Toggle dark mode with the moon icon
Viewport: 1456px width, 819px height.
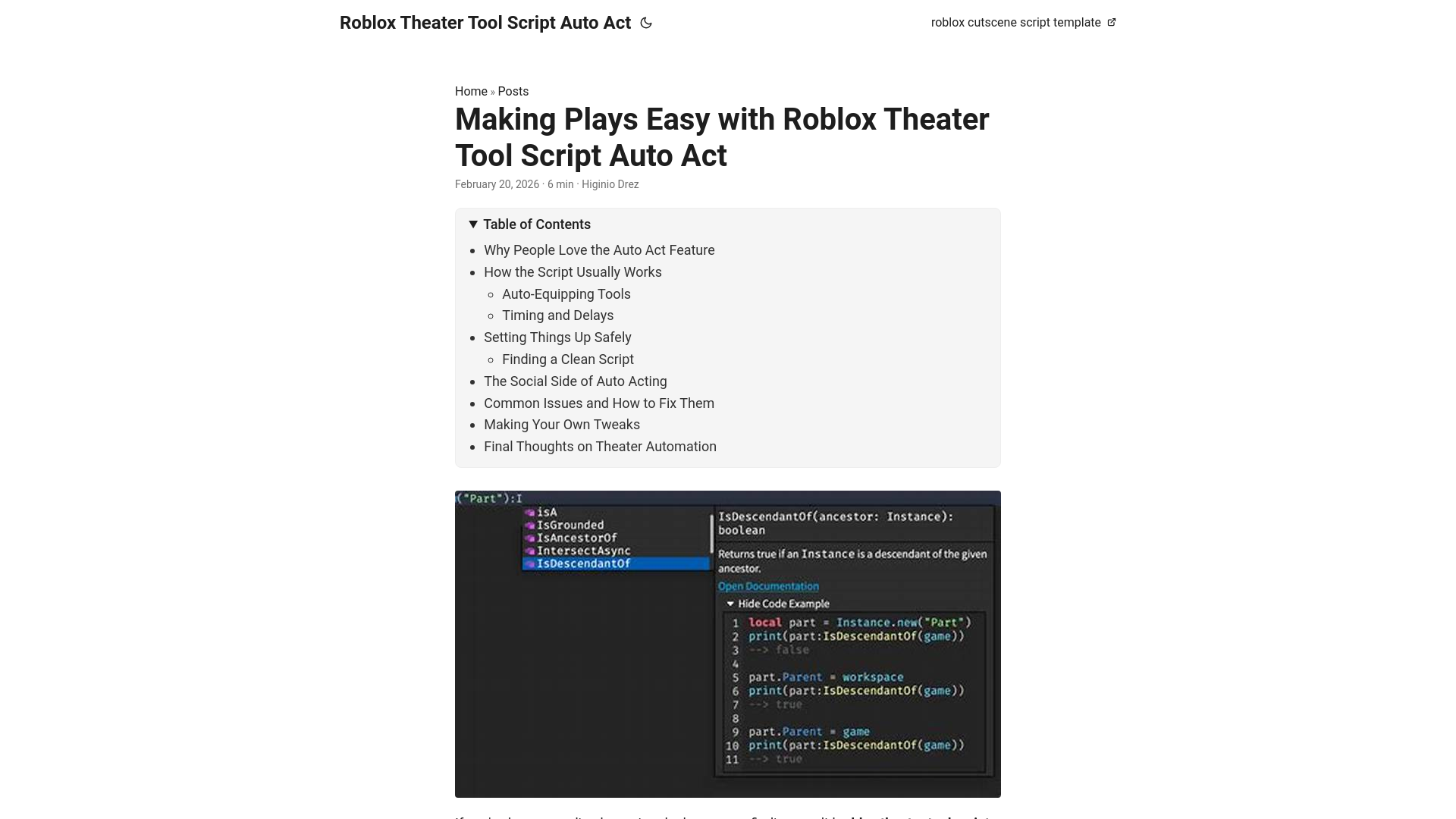(x=646, y=23)
